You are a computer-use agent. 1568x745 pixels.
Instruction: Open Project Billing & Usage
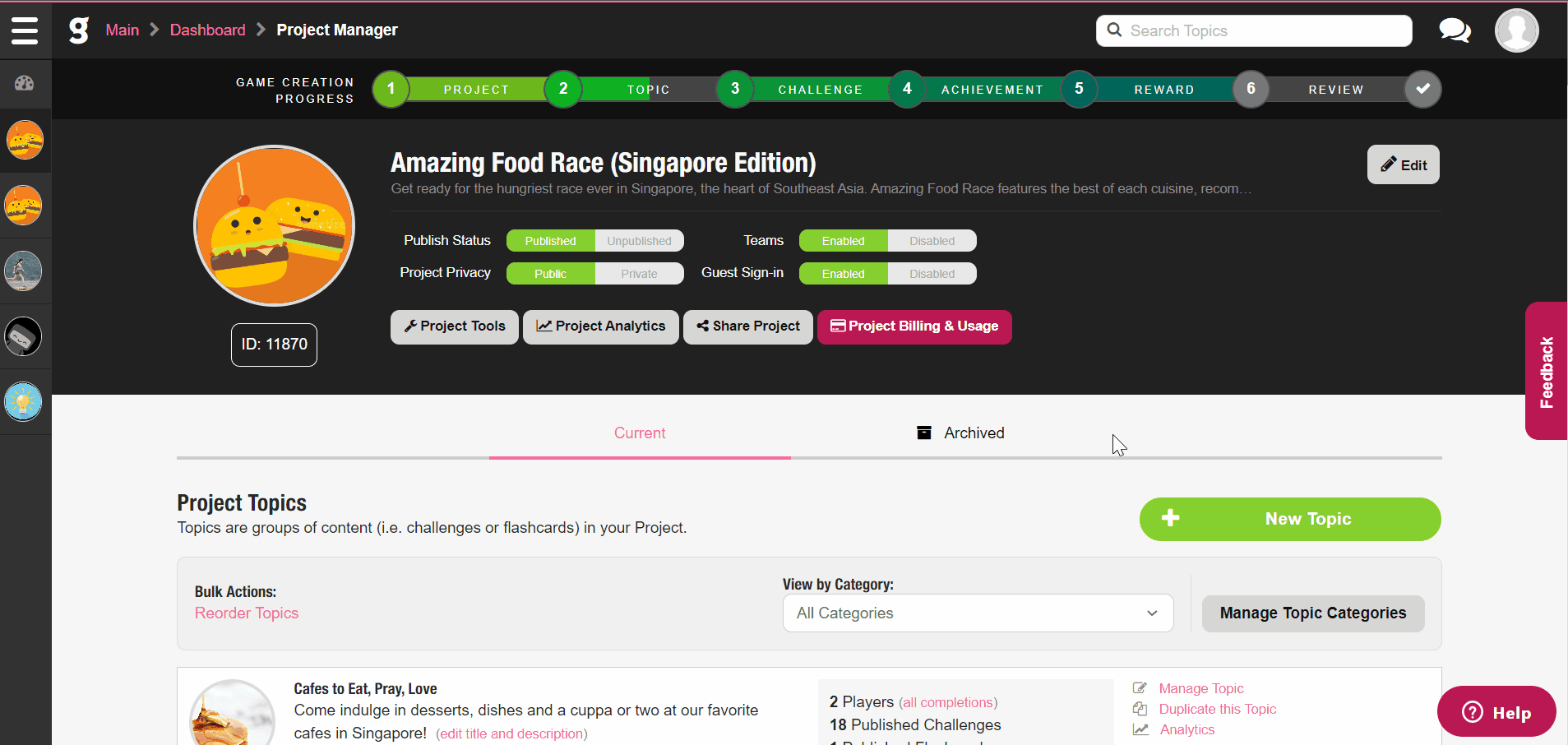[x=914, y=326]
